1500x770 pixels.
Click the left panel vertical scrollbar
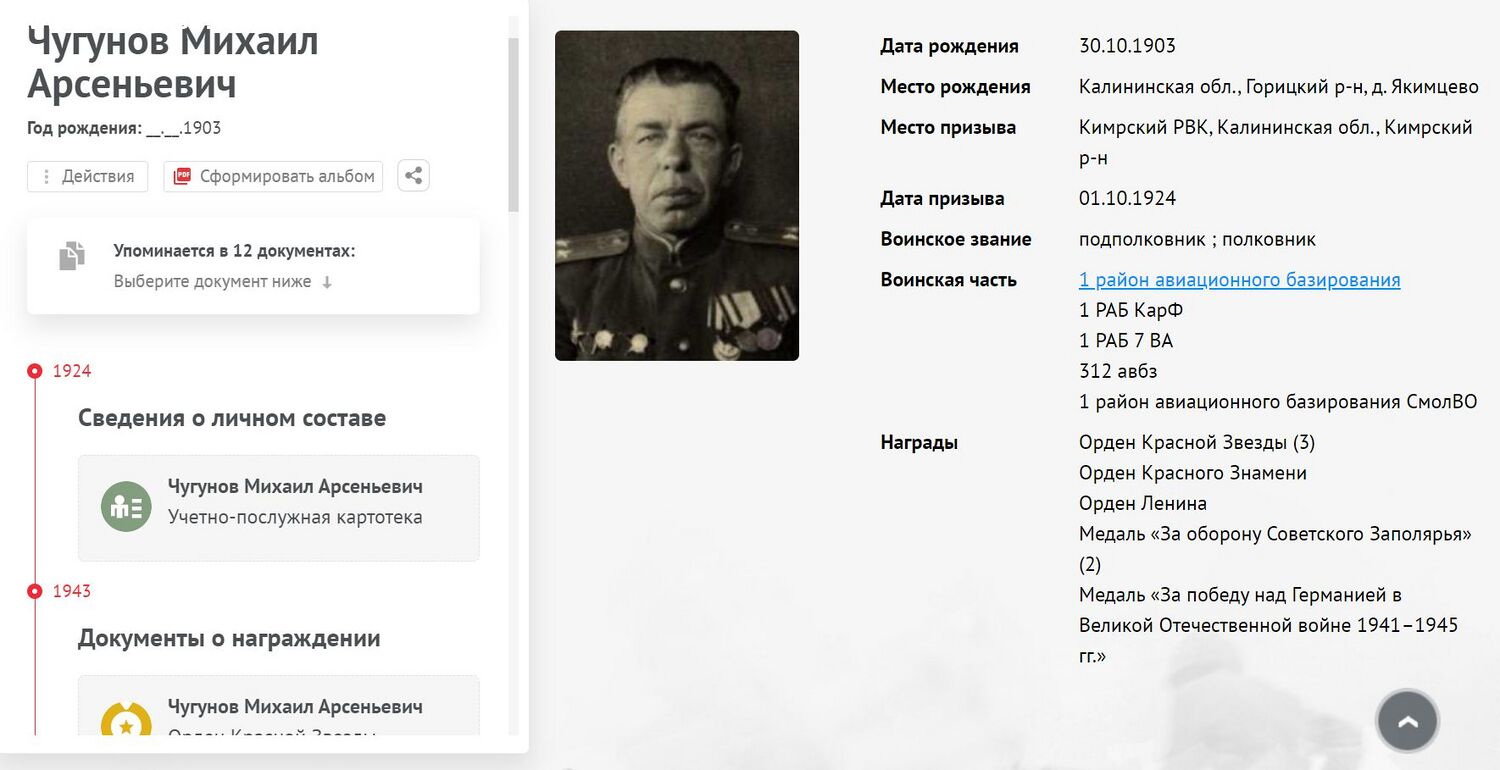[514, 125]
